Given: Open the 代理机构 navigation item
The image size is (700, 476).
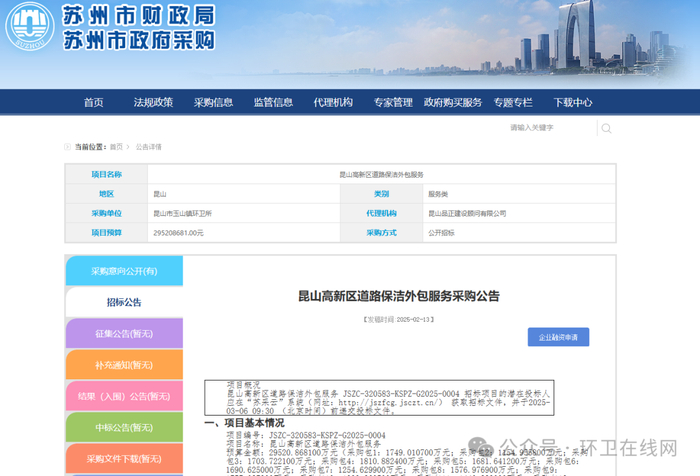Looking at the screenshot, I should [x=333, y=102].
